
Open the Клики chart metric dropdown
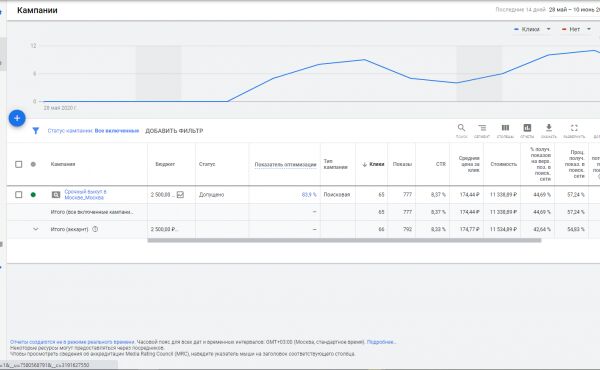coord(532,29)
